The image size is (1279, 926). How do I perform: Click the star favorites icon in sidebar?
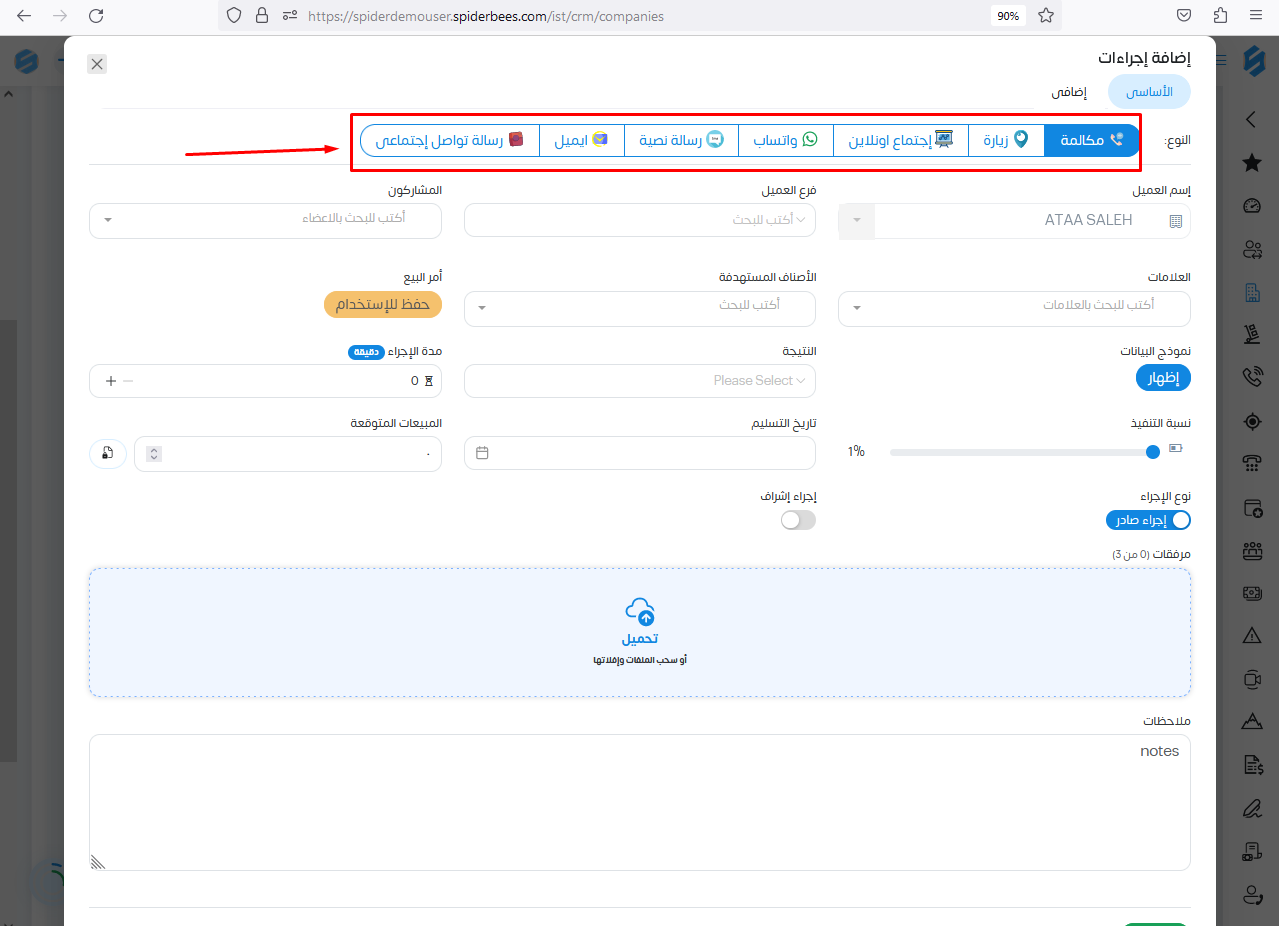tap(1252, 162)
